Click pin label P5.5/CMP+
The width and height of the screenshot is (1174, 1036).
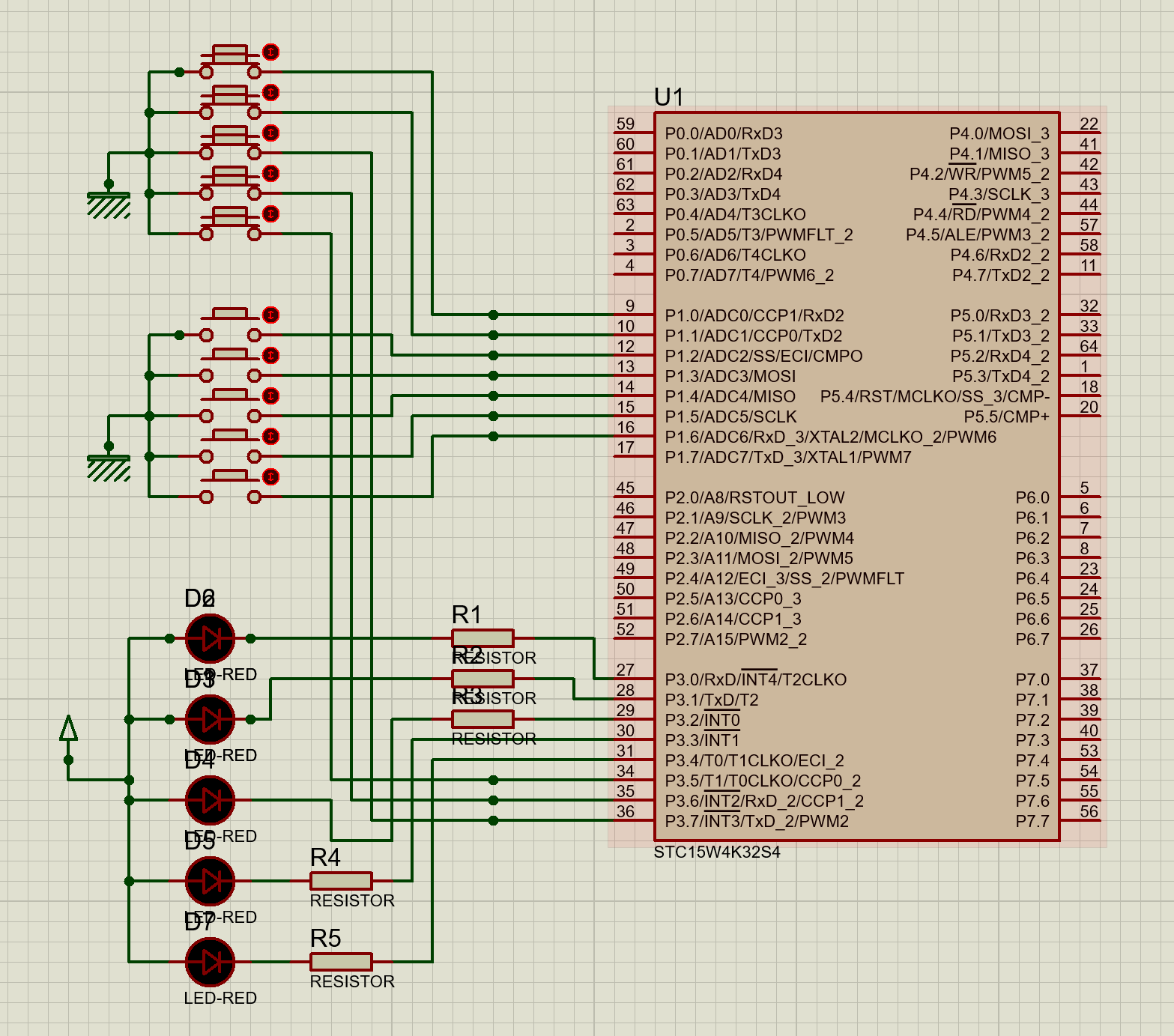1007,416
